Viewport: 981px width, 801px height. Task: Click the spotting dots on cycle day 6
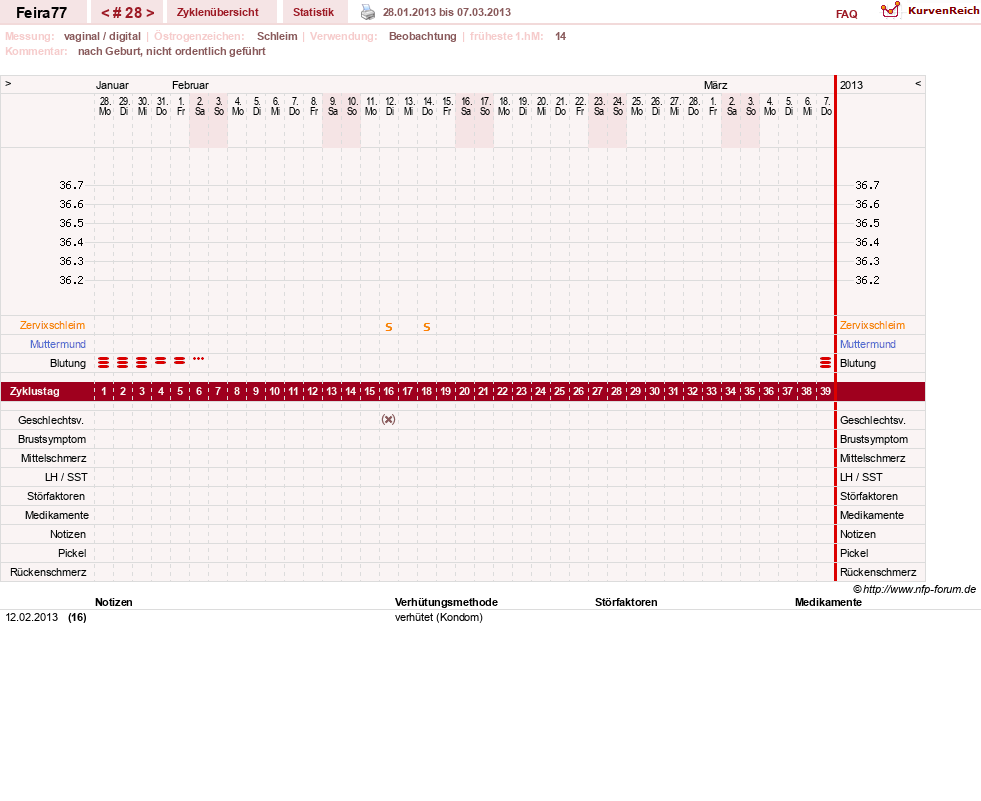click(198, 359)
